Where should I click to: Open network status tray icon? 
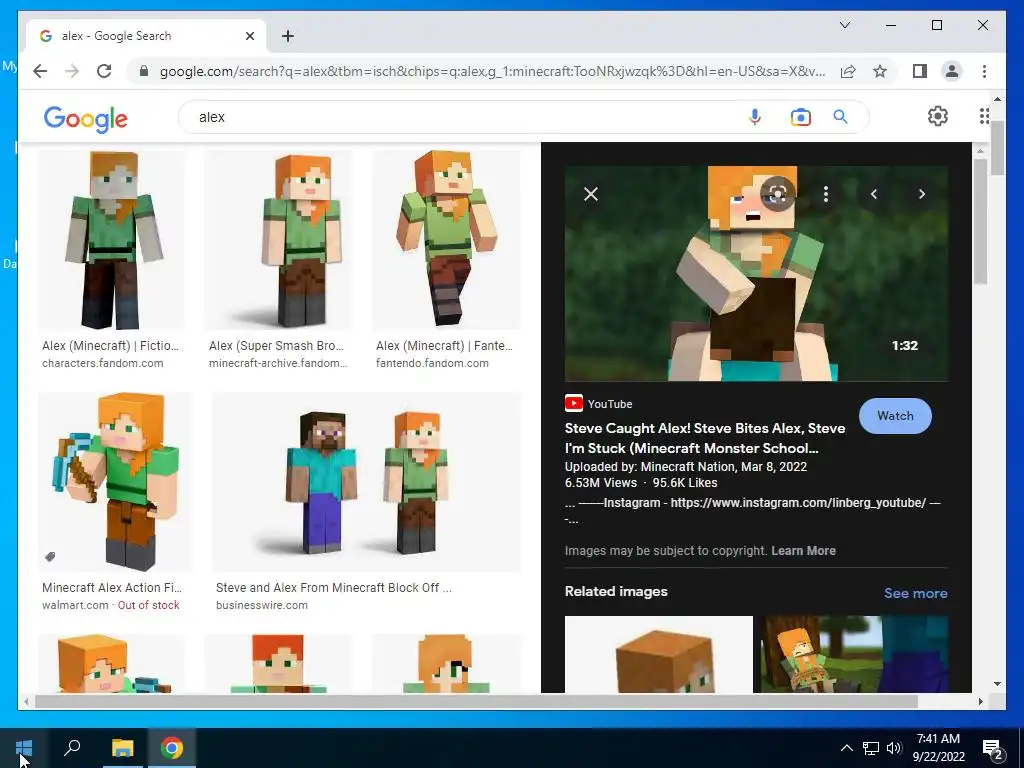coord(871,748)
